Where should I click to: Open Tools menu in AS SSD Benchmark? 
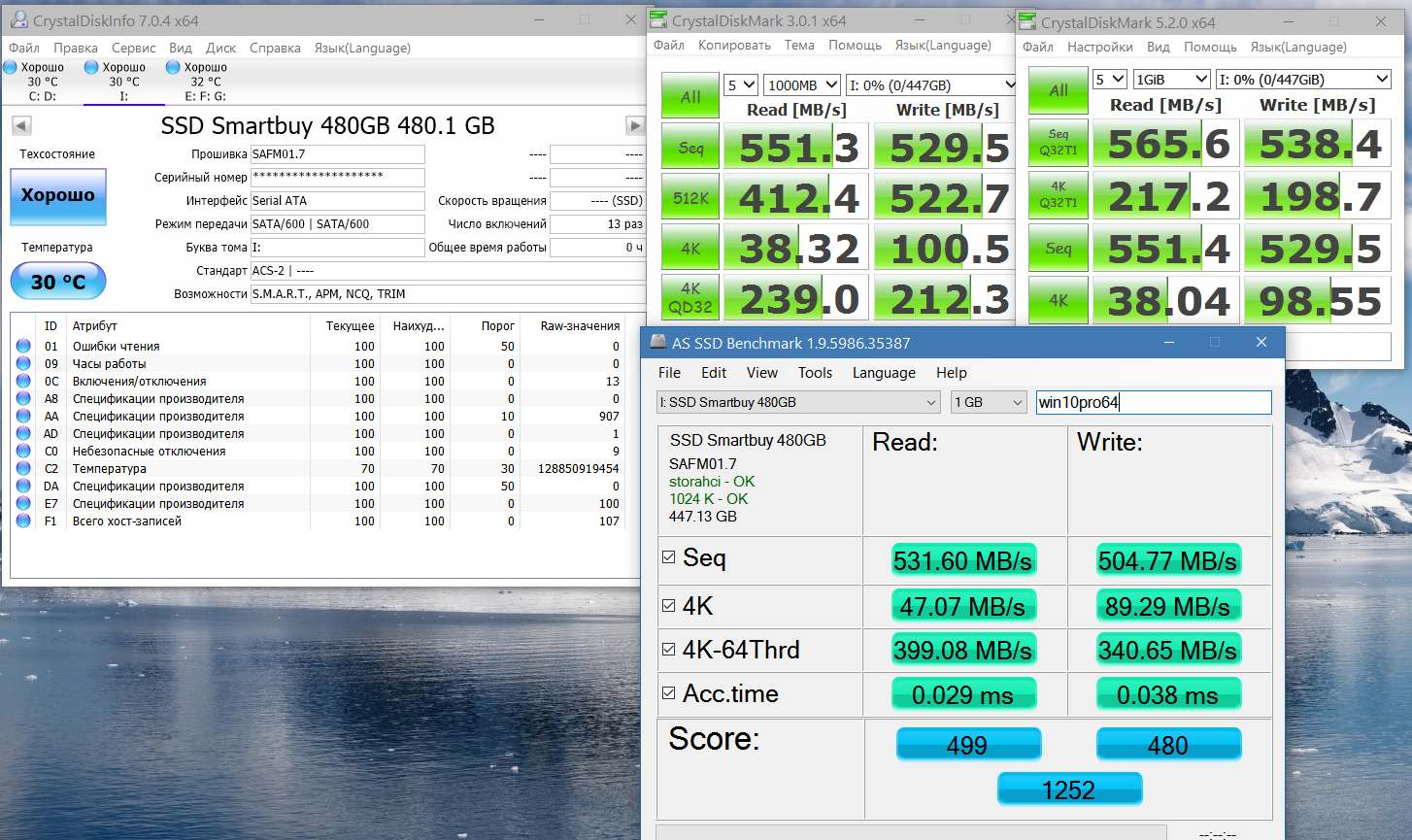(816, 373)
